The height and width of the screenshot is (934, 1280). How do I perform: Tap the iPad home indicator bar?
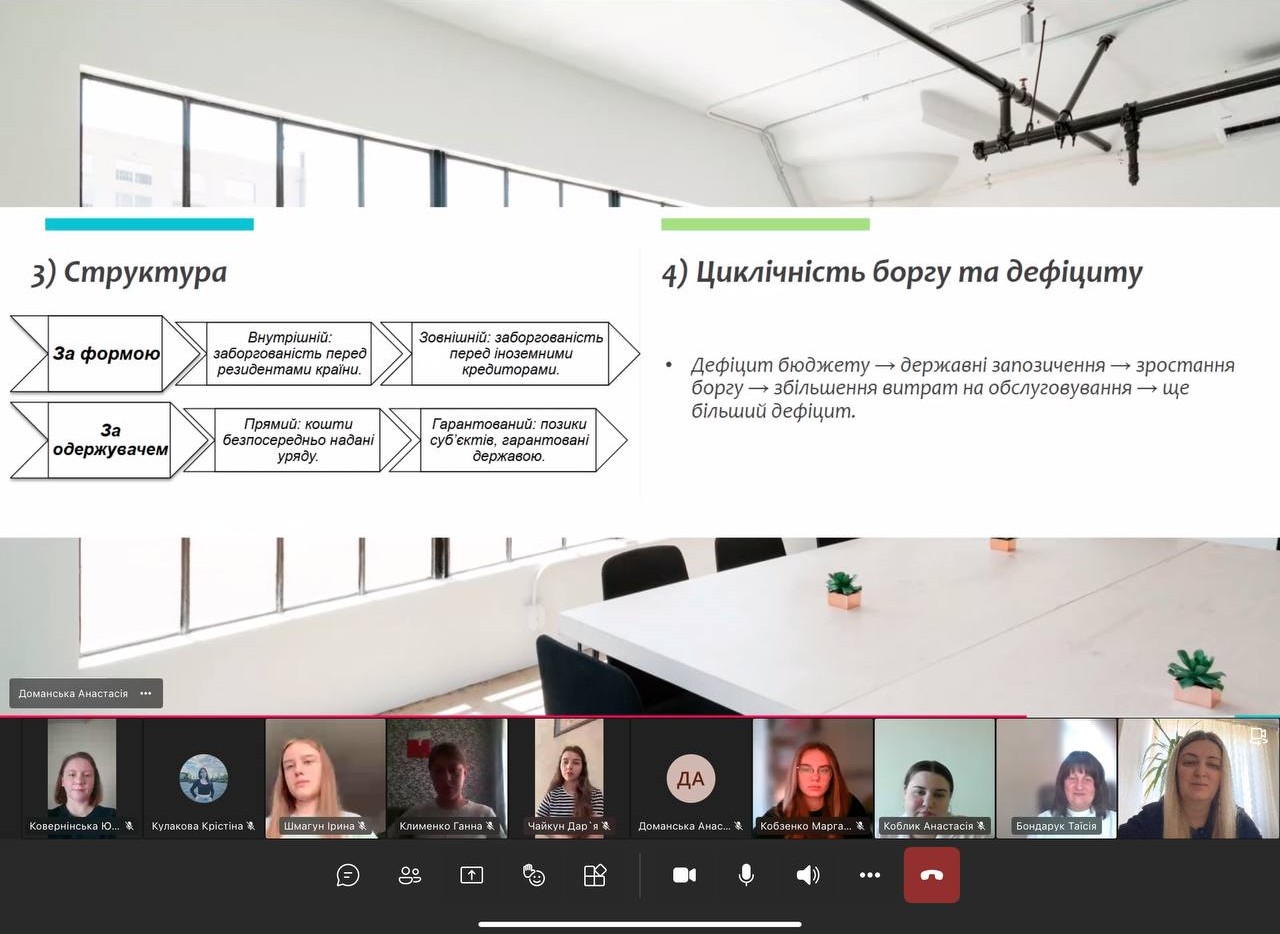click(x=640, y=924)
